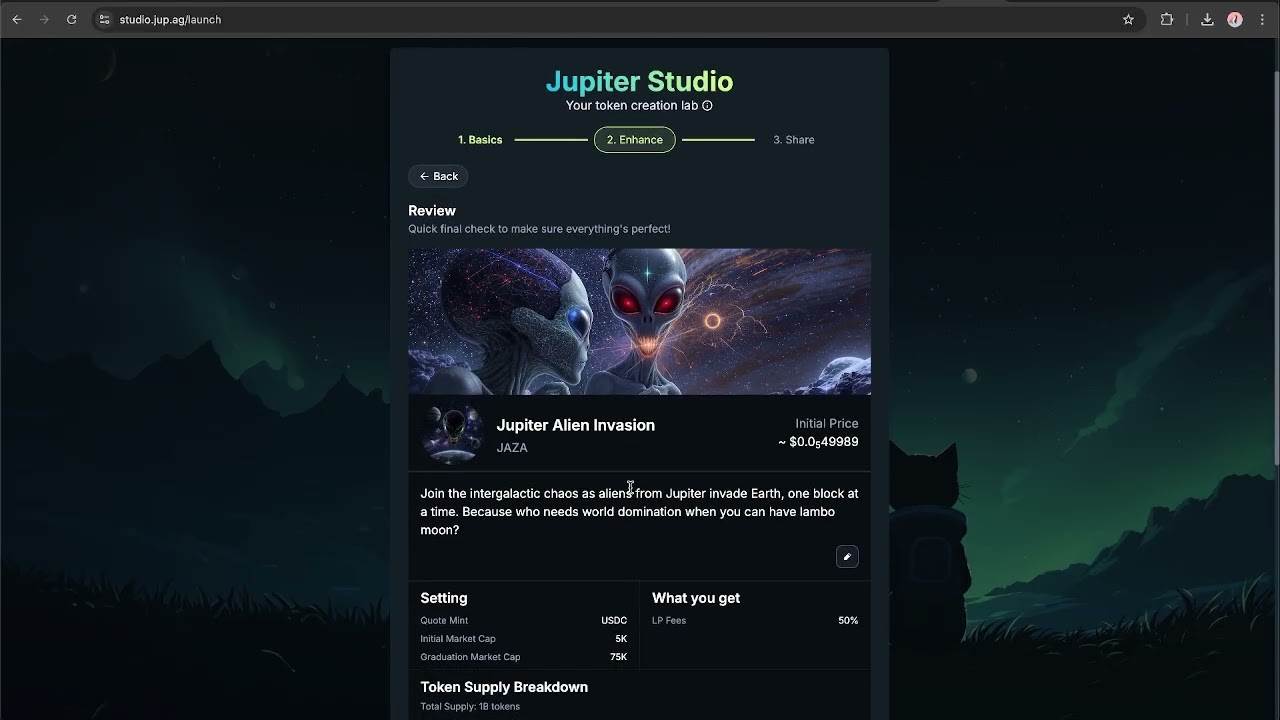Click the LP Fees 50% value
The height and width of the screenshot is (720, 1280).
[848, 621]
